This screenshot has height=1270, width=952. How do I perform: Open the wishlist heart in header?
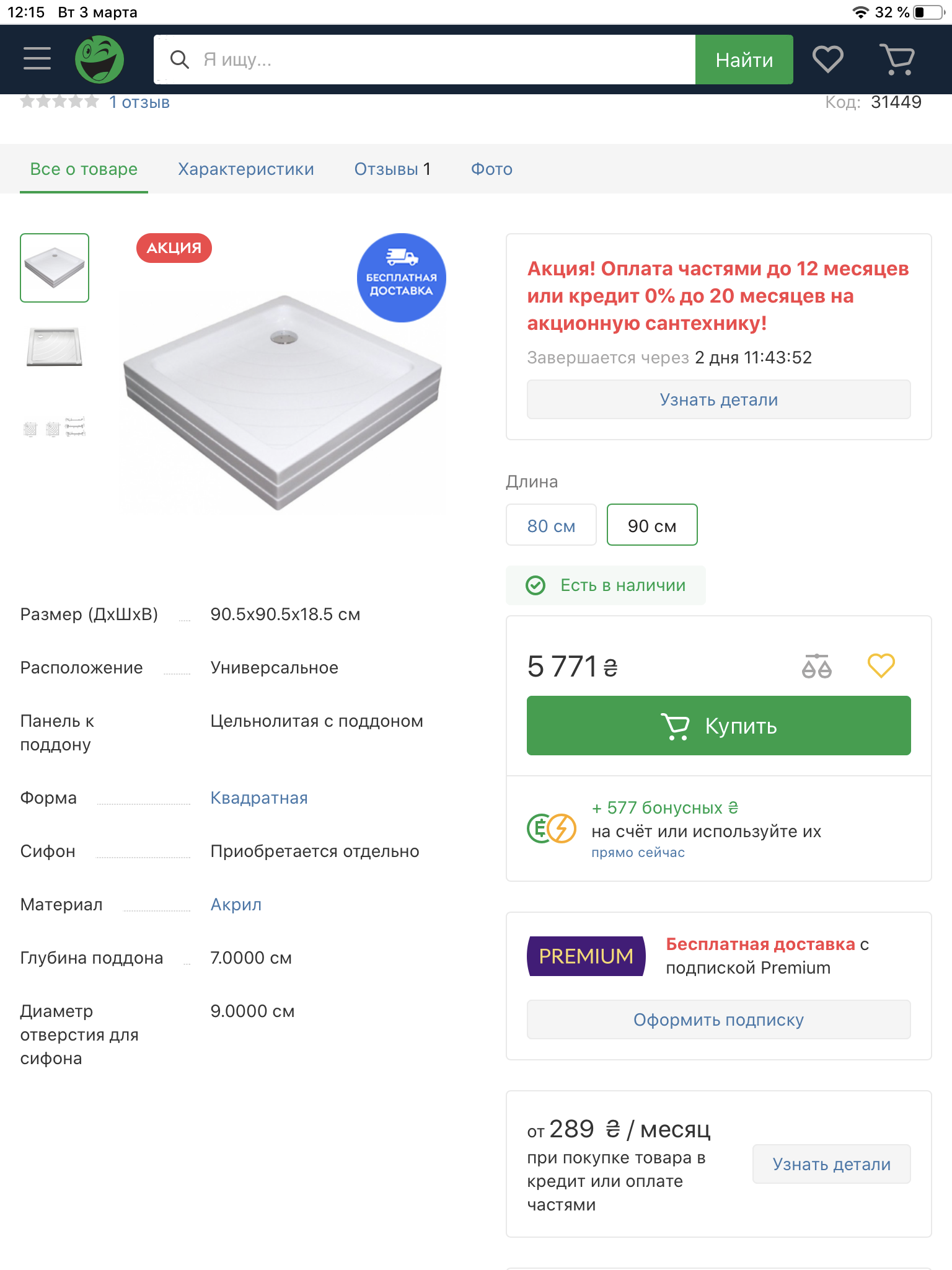point(827,60)
